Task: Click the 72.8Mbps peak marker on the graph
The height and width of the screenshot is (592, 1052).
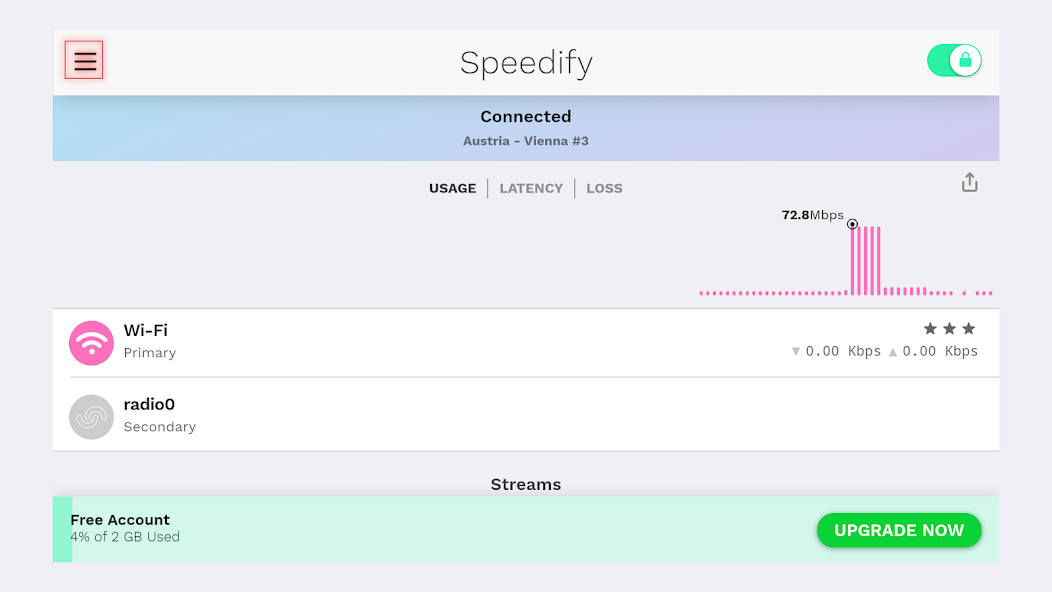Action: pos(852,224)
